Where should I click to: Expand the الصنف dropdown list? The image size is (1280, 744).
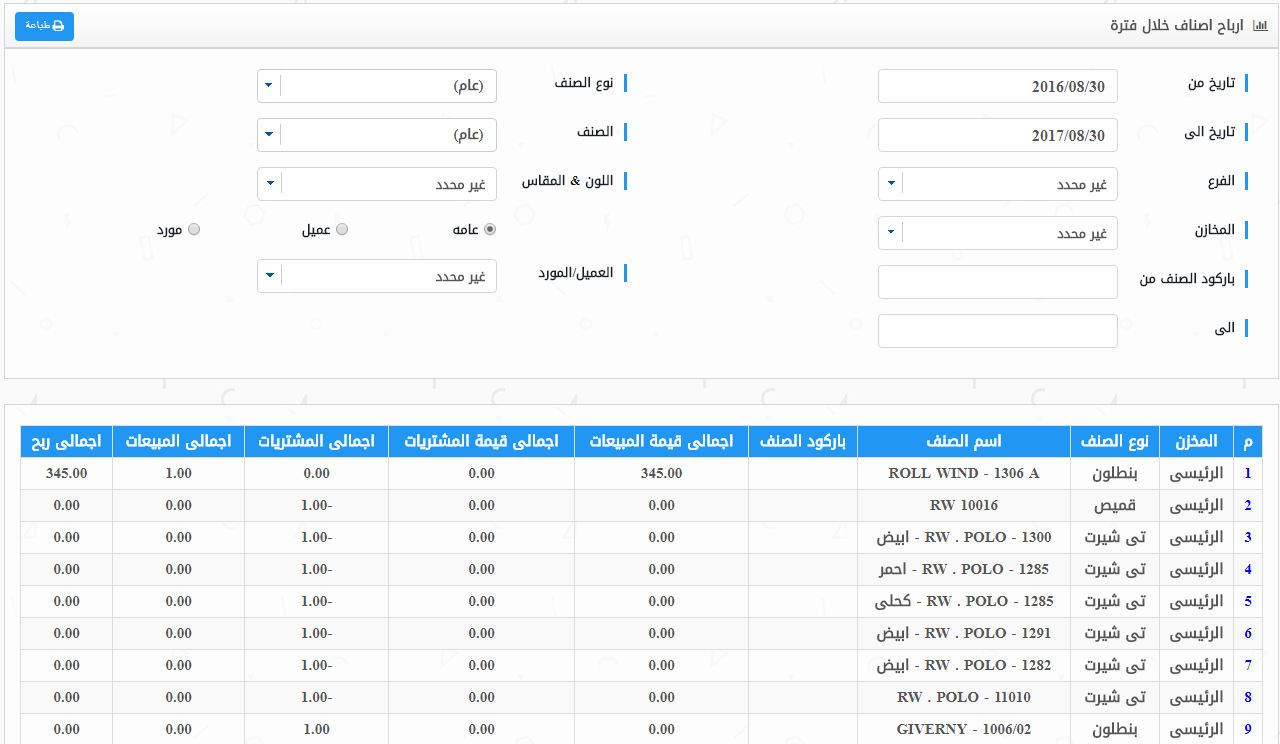tap(377, 135)
